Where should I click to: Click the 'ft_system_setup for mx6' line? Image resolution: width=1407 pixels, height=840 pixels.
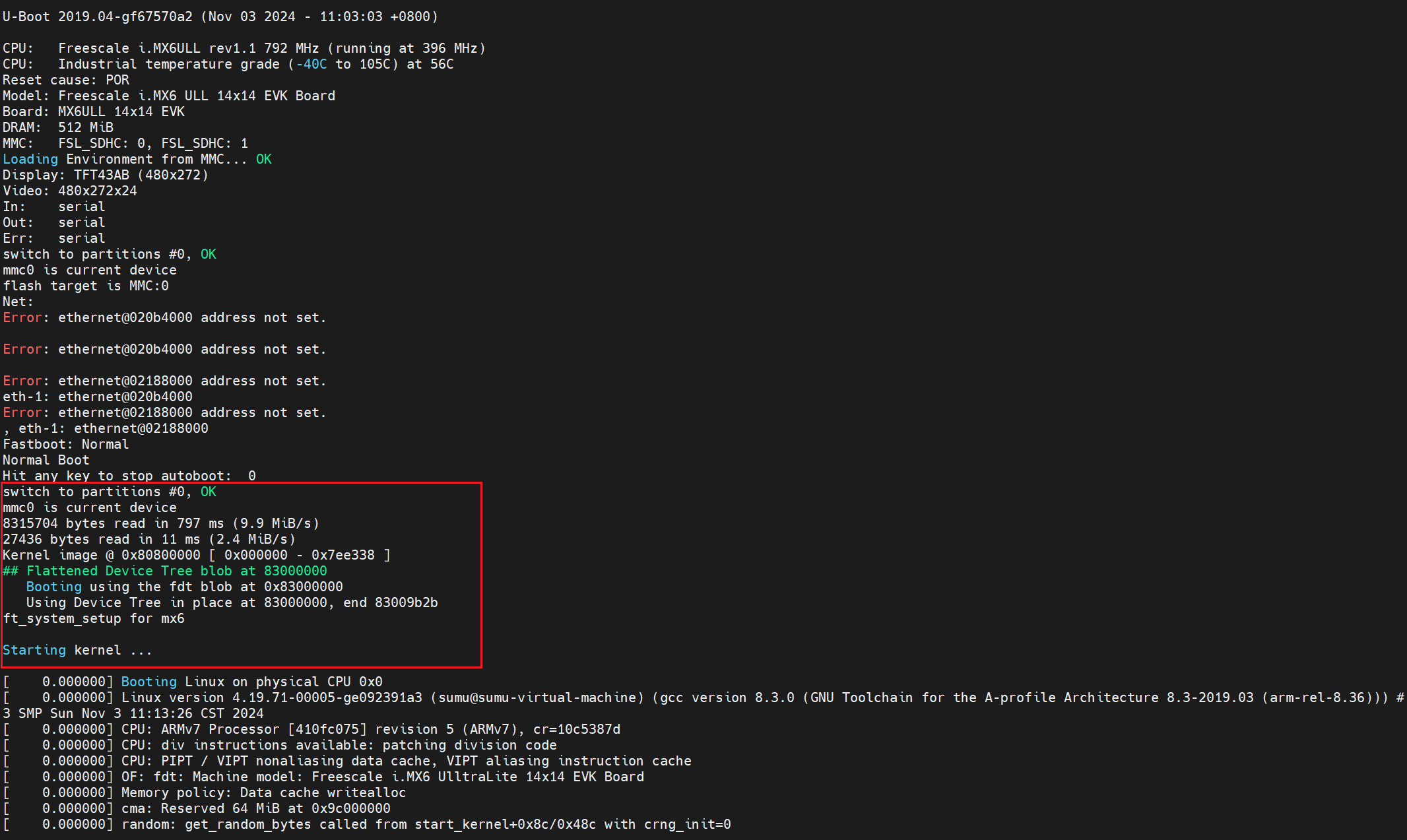click(x=94, y=618)
